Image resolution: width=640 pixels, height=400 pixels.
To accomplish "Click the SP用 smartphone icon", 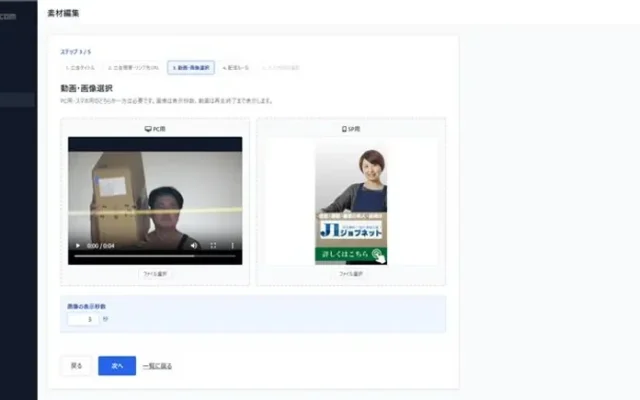I will coord(344,129).
